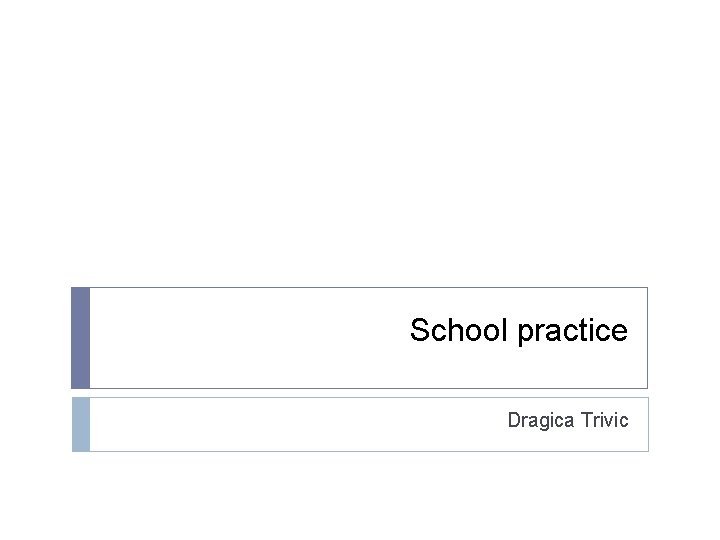Click blank area below the subtitle box
This screenshot has height=540, width=720.
click(360, 495)
